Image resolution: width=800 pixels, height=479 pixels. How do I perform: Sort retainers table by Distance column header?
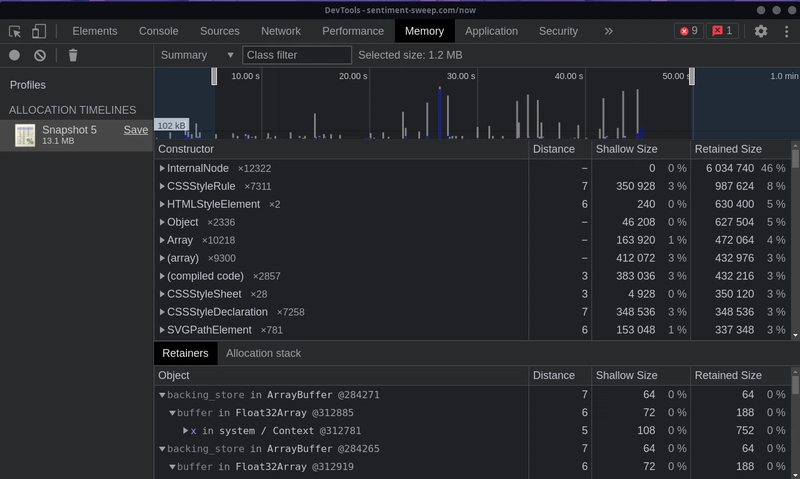(x=560, y=375)
